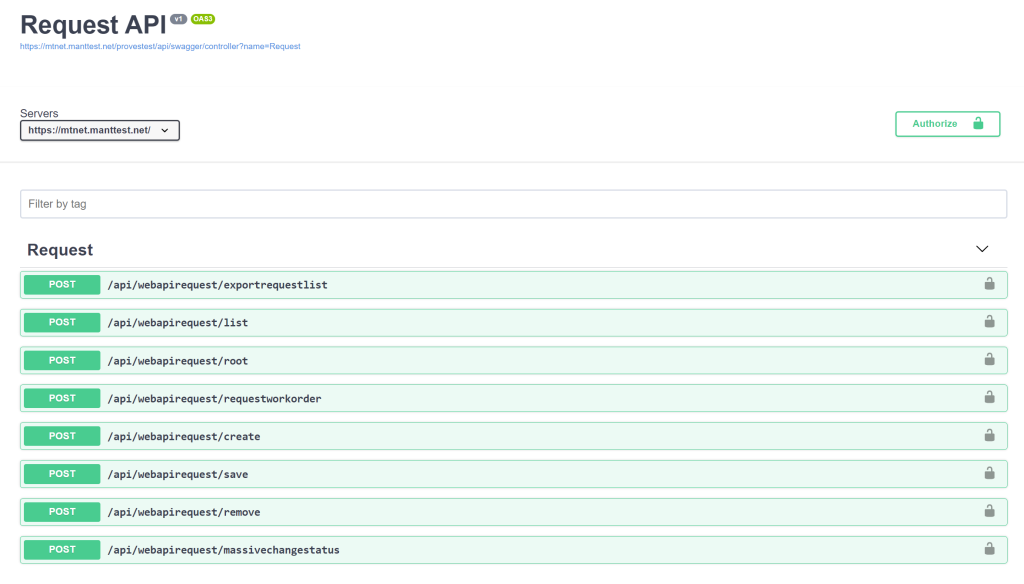Open the swagger controller URL link
This screenshot has width=1024, height=584.
tap(160, 46)
